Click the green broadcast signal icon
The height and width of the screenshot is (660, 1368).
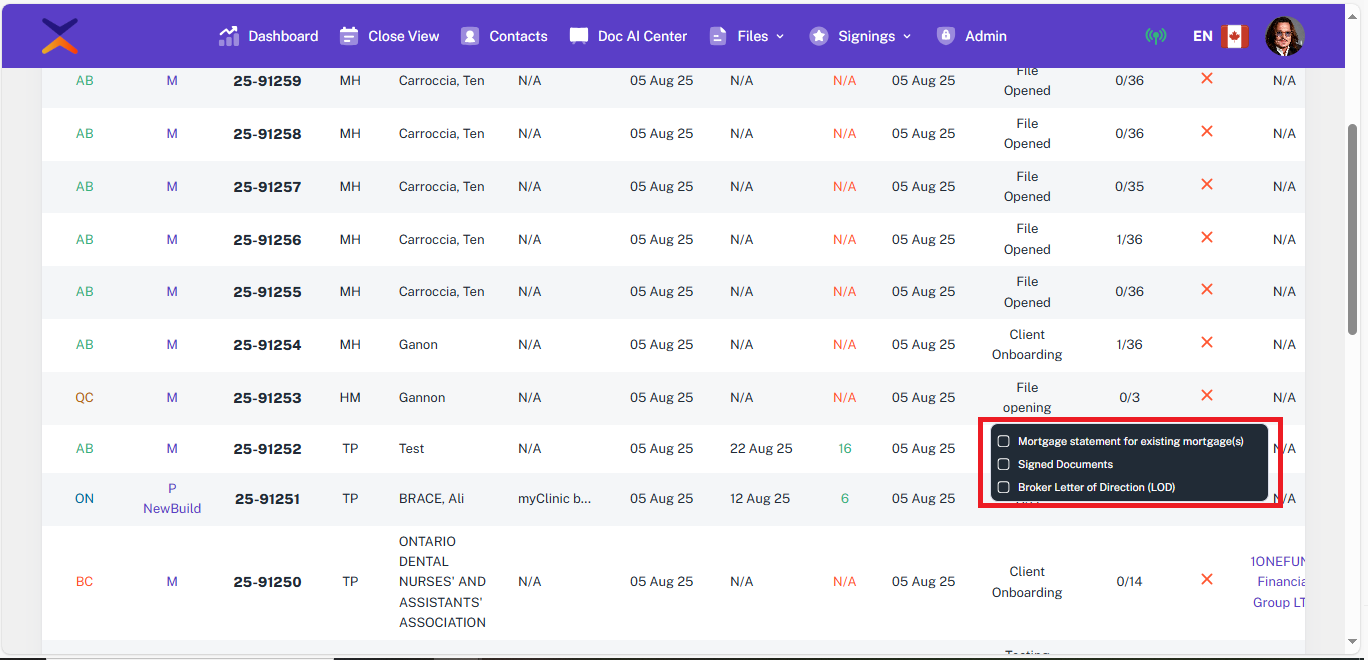point(1155,36)
